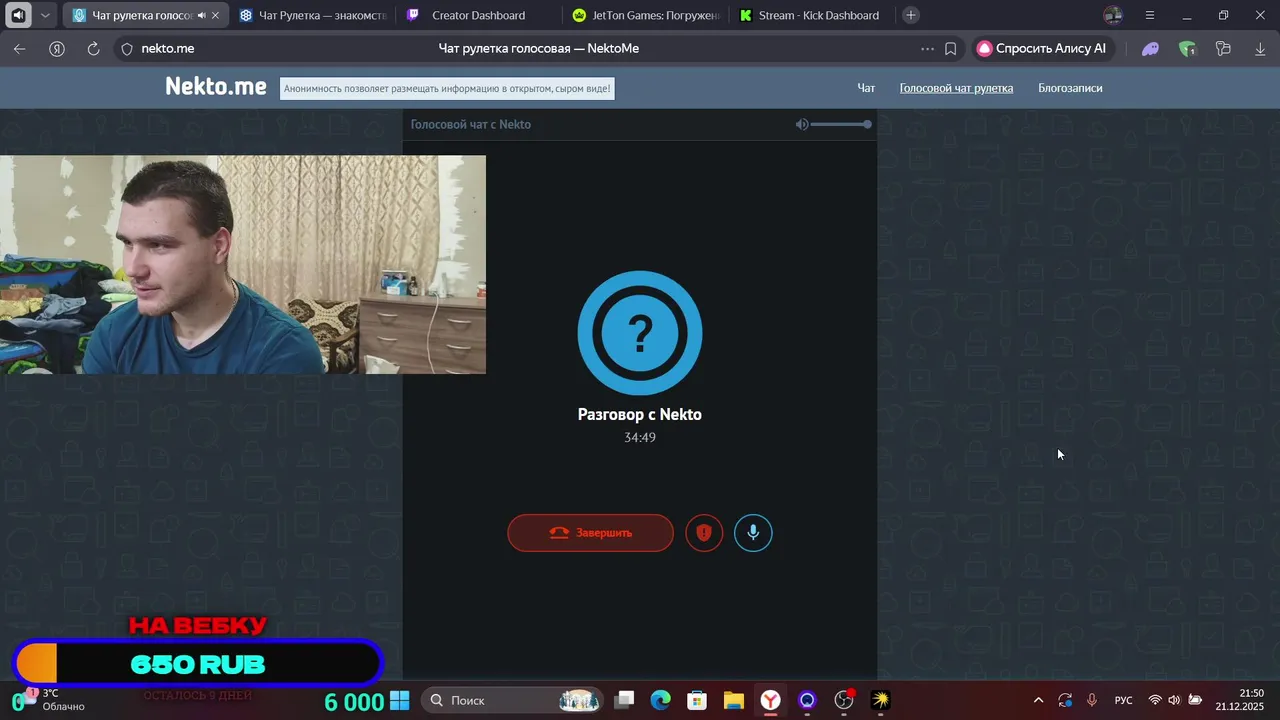Open system volume tray icon
This screenshot has width=1280, height=720.
tap(1174, 700)
